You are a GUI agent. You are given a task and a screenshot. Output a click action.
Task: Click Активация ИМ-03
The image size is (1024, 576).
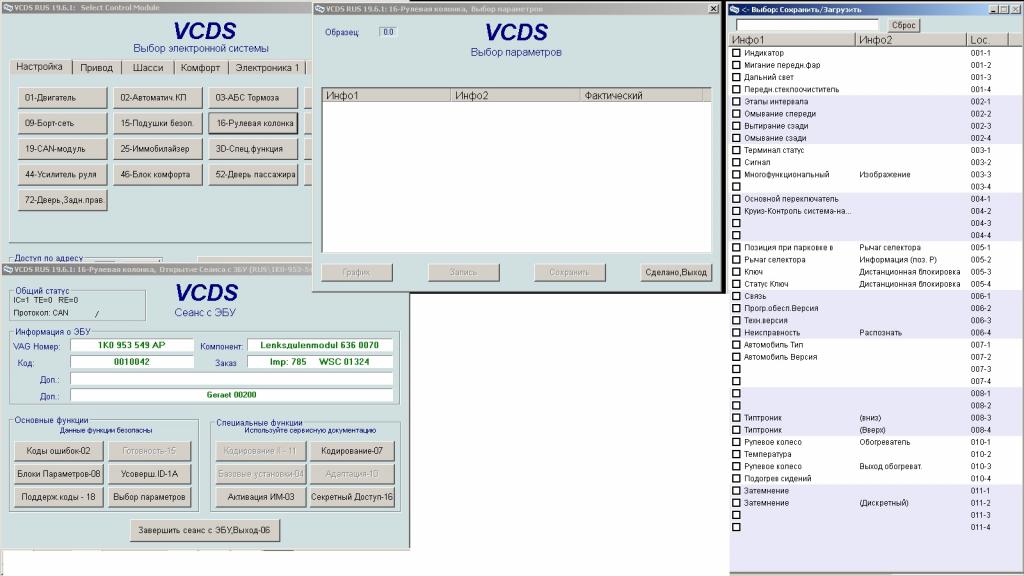click(x=261, y=497)
